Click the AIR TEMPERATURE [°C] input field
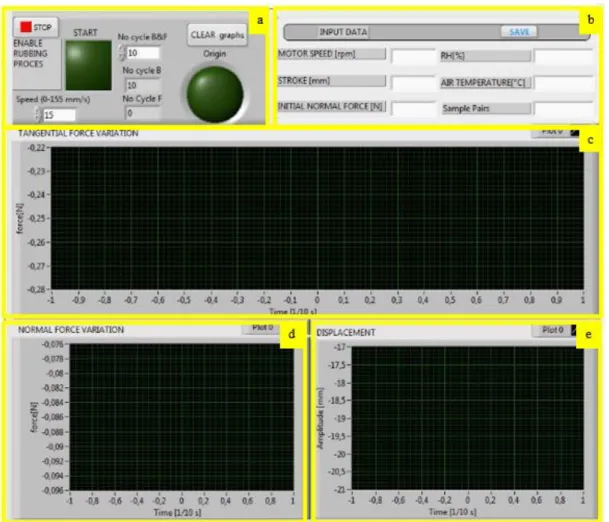Viewport: 609px width, 522px height. tap(563, 83)
